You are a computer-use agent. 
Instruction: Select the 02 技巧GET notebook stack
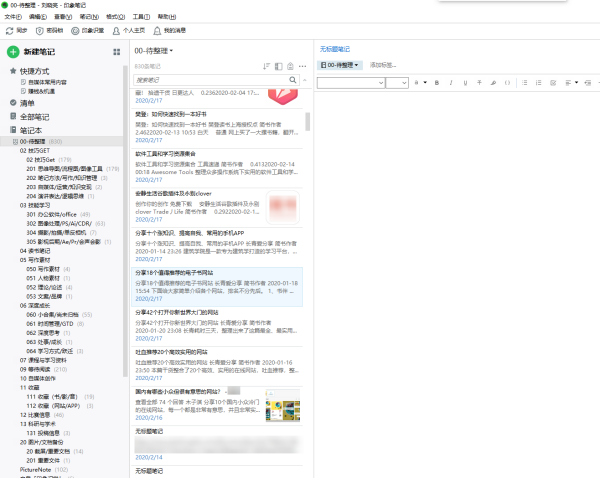(35, 151)
